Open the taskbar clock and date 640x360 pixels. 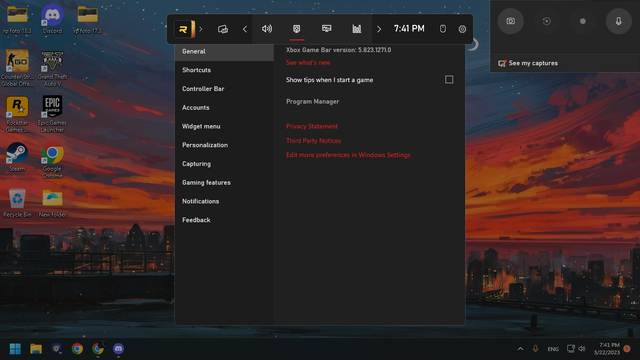[x=607, y=349]
